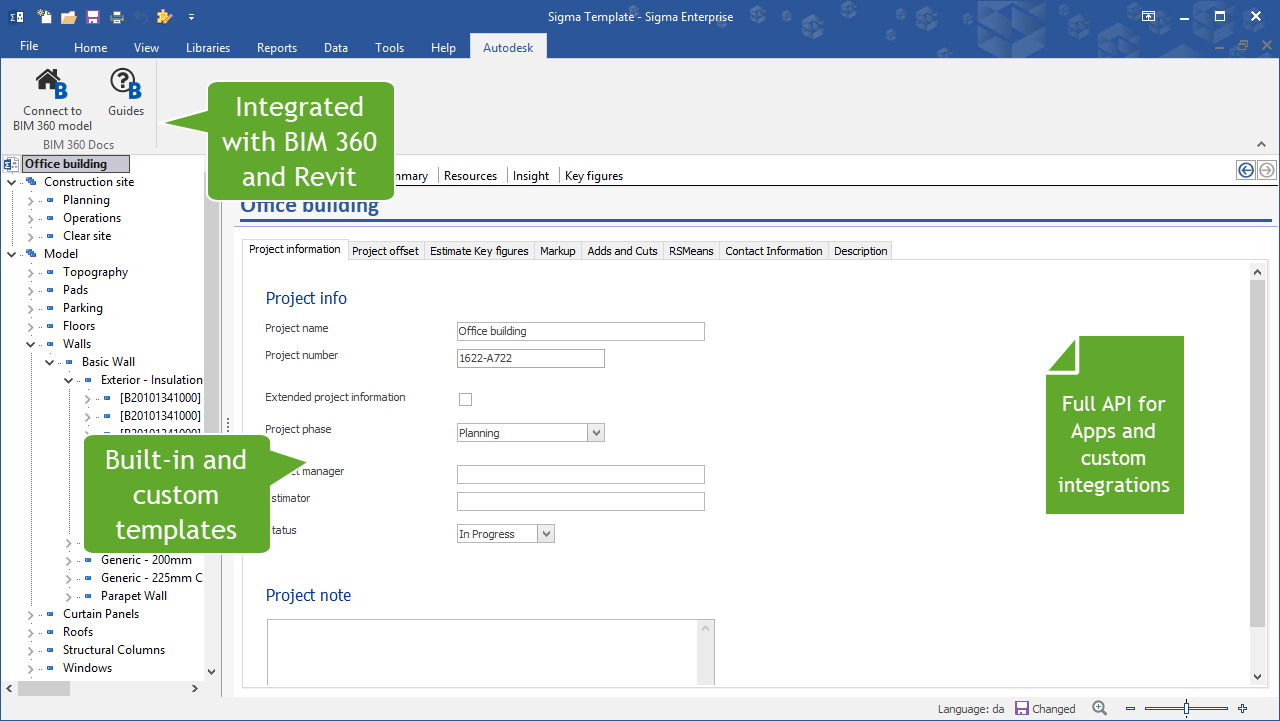Open the Help ribbon tab
Image resolution: width=1280 pixels, height=721 pixels.
click(x=443, y=47)
